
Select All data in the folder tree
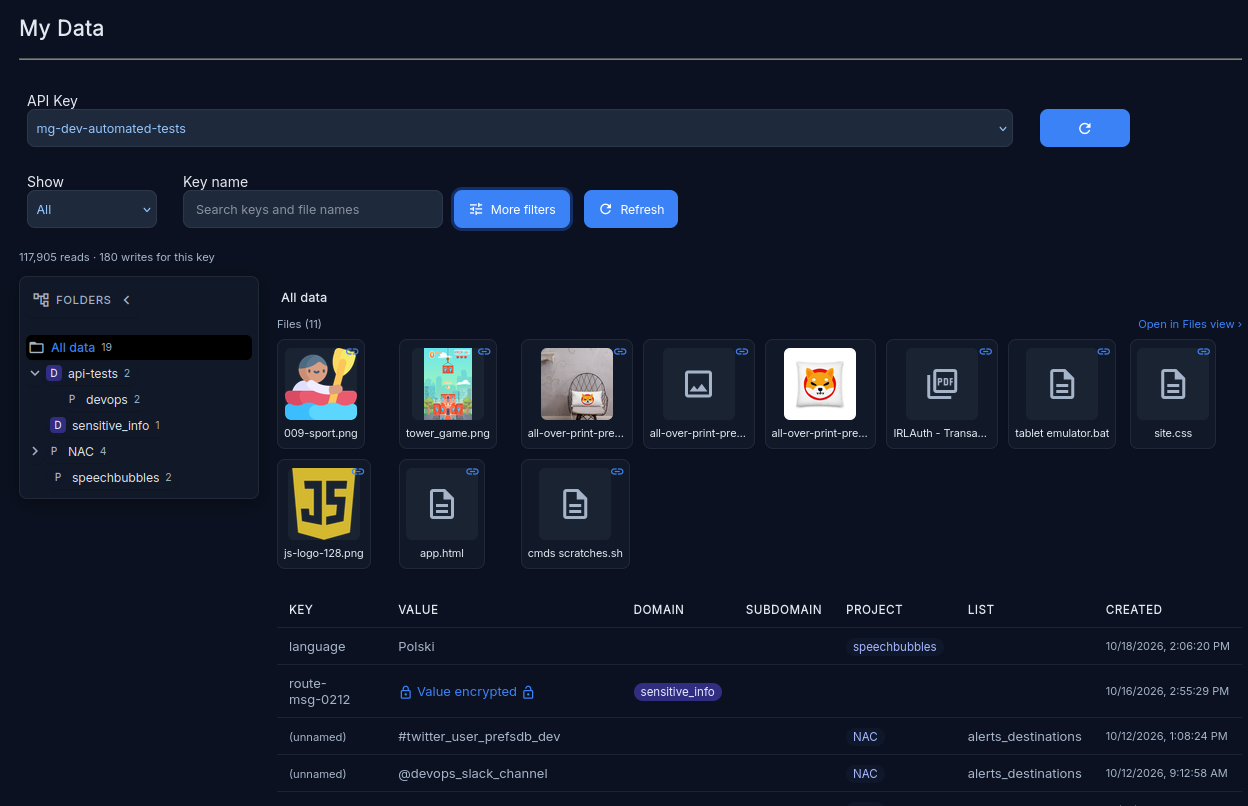pyautogui.click(x=139, y=347)
